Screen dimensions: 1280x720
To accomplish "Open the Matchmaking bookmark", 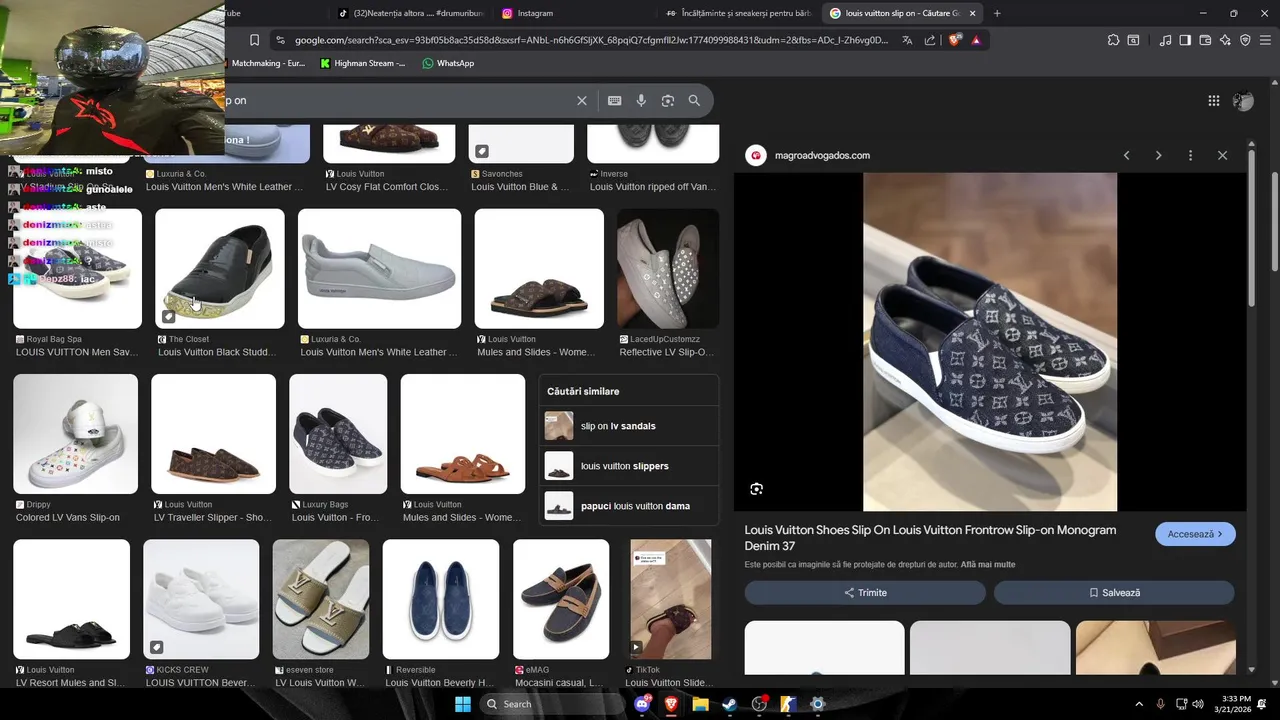I will pyautogui.click(x=267, y=63).
